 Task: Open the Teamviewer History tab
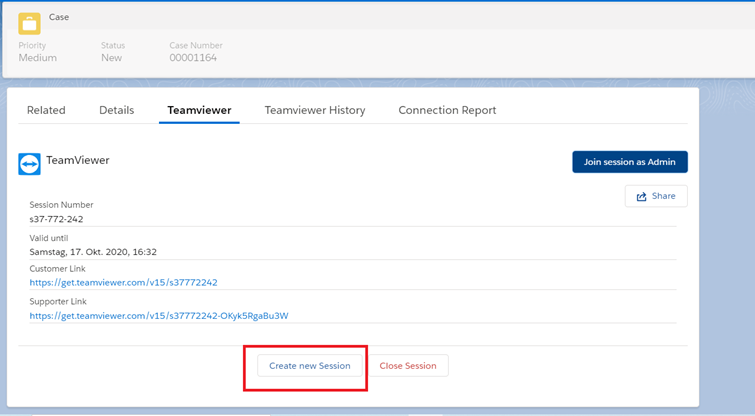315,110
